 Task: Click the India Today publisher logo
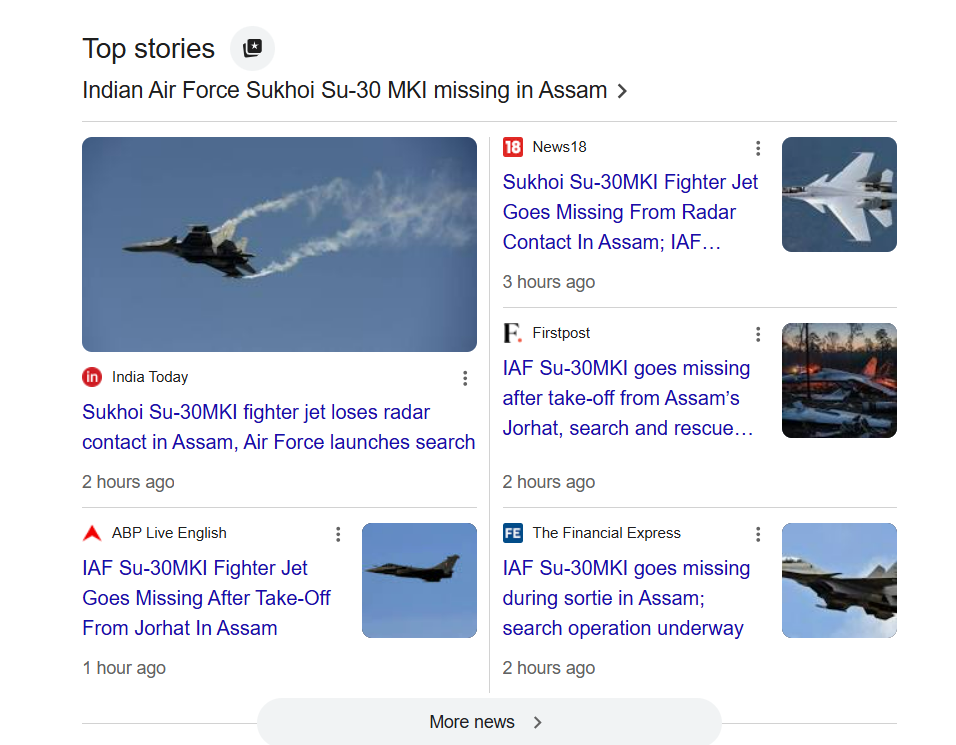[92, 377]
